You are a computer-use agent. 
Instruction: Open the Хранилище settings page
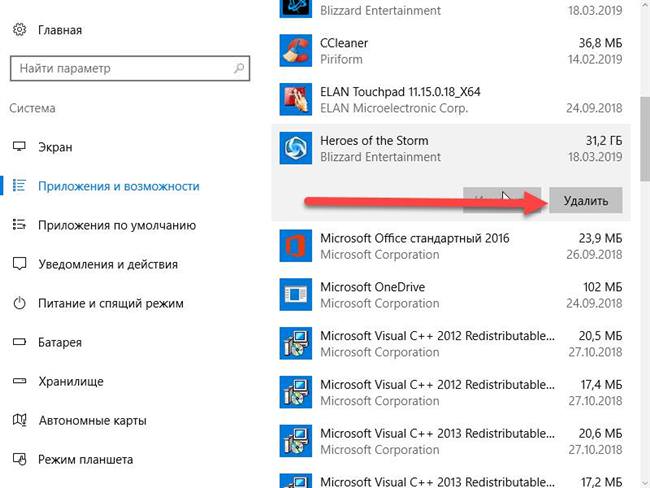point(71,381)
